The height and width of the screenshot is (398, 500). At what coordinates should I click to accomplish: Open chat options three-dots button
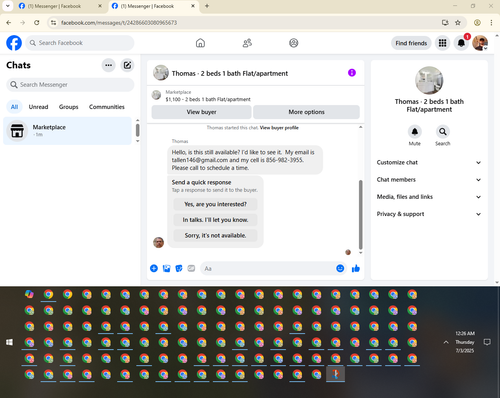[x=109, y=65]
